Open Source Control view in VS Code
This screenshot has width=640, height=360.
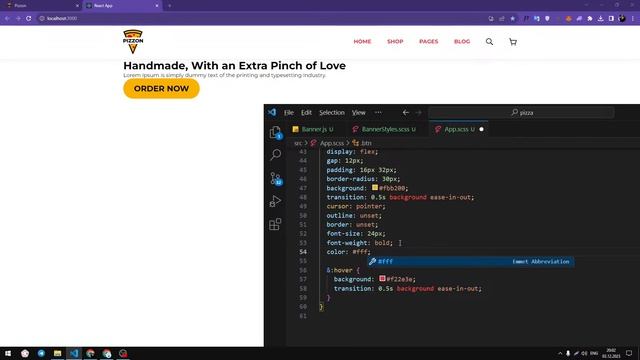point(276,178)
